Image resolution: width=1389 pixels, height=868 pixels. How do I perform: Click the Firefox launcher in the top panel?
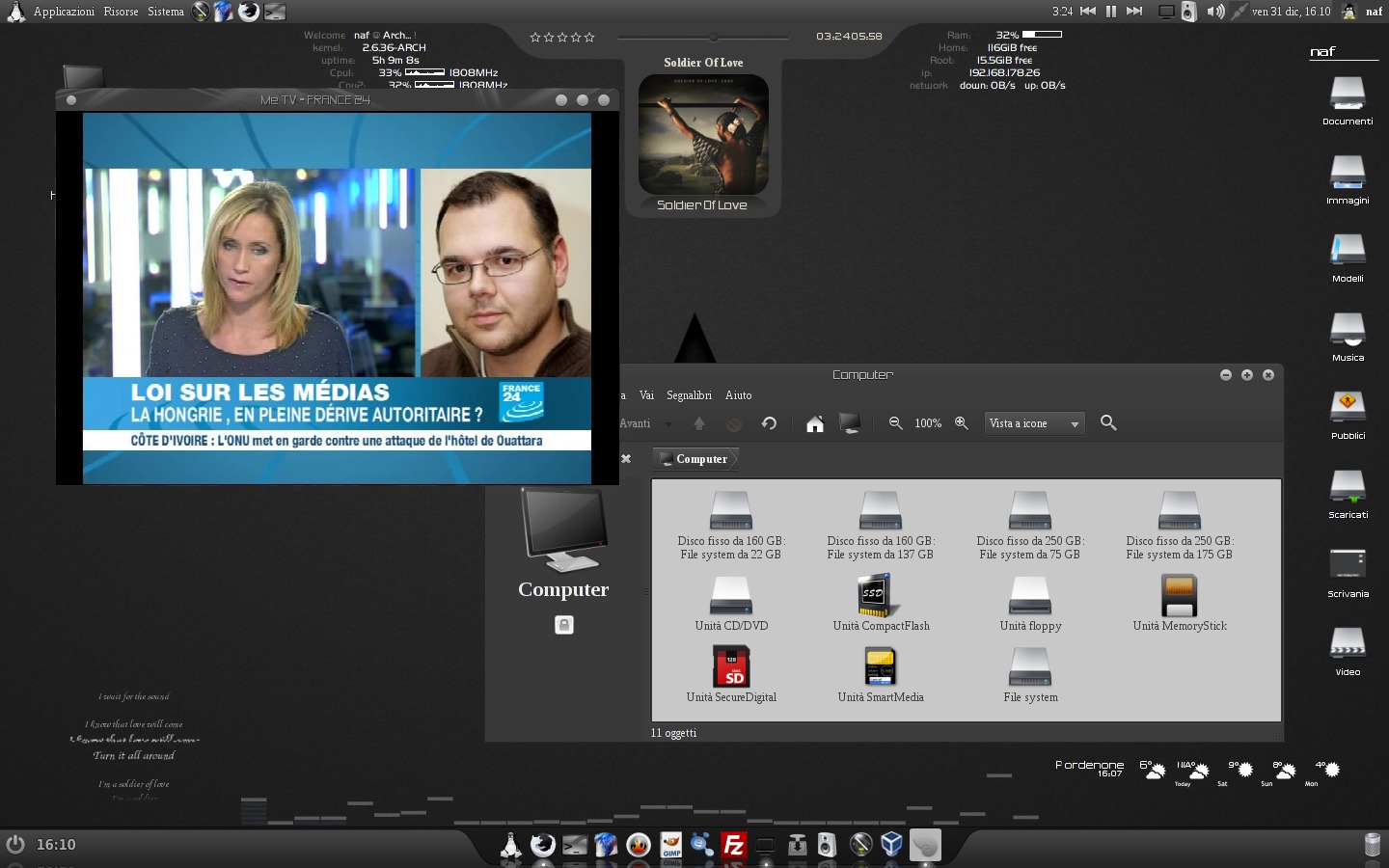coord(249,12)
